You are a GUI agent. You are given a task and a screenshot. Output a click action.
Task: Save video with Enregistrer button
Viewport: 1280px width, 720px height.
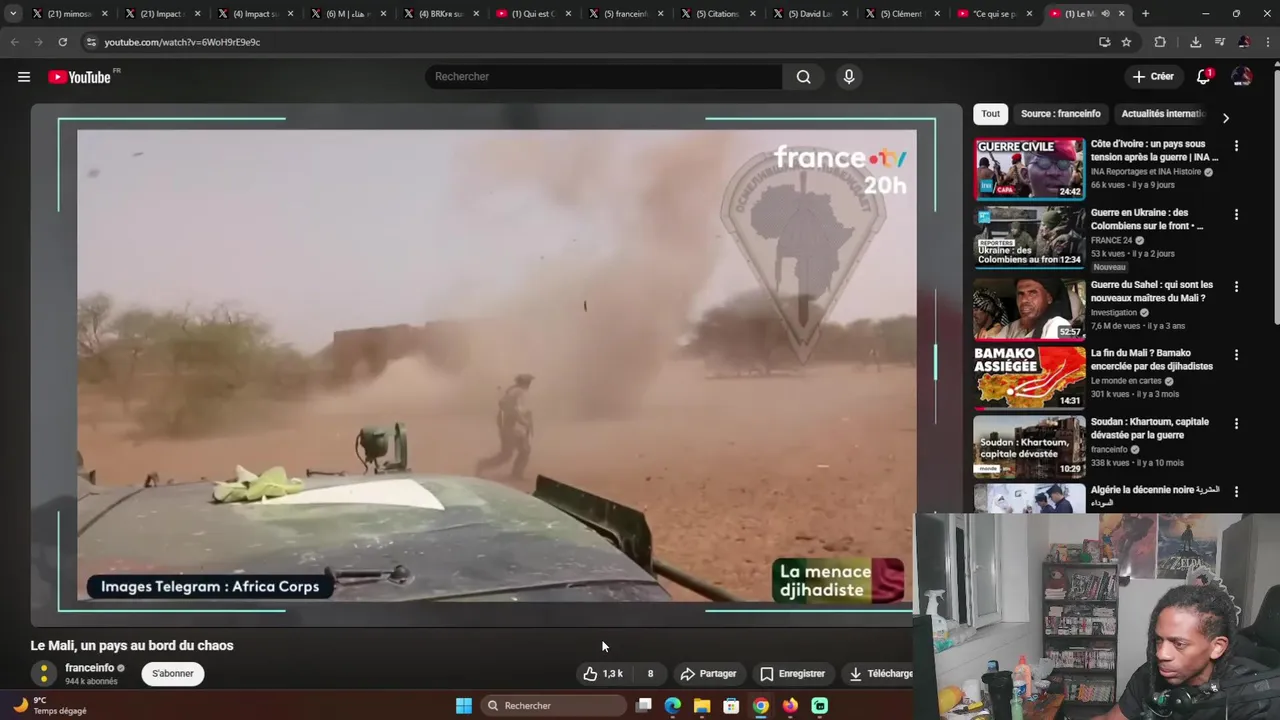click(793, 674)
